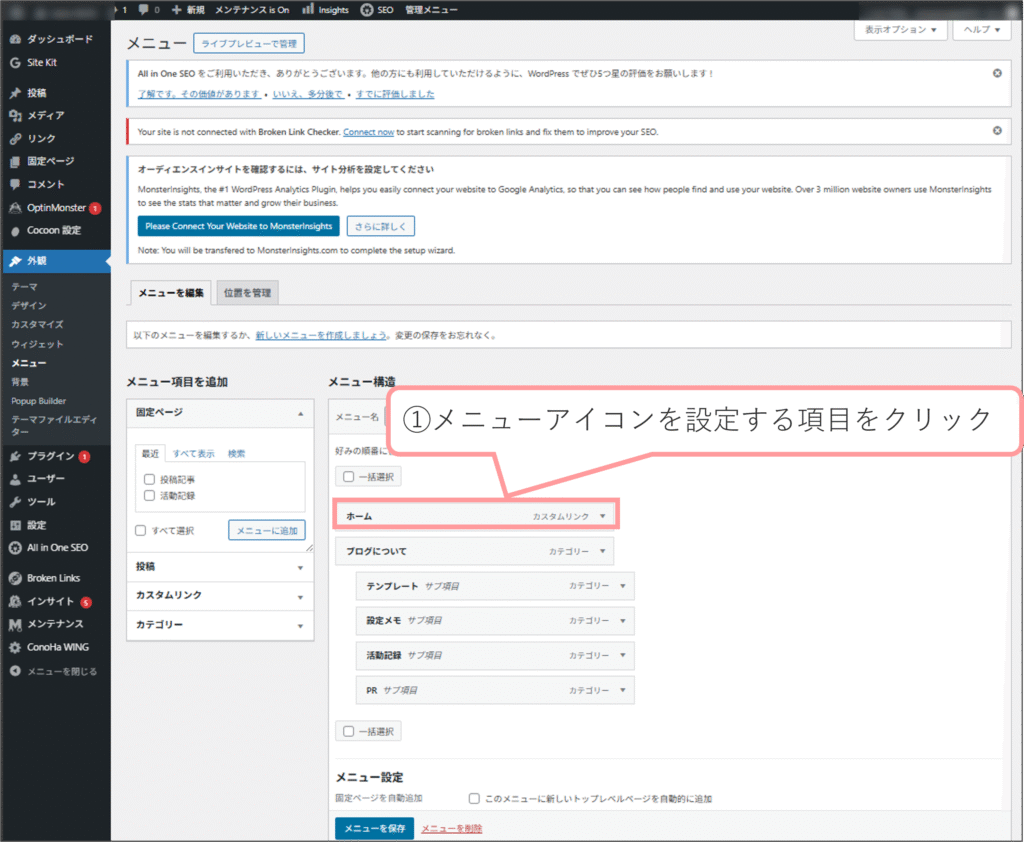Click the Site Kit G icon
The width and height of the screenshot is (1024, 842).
coord(15,62)
